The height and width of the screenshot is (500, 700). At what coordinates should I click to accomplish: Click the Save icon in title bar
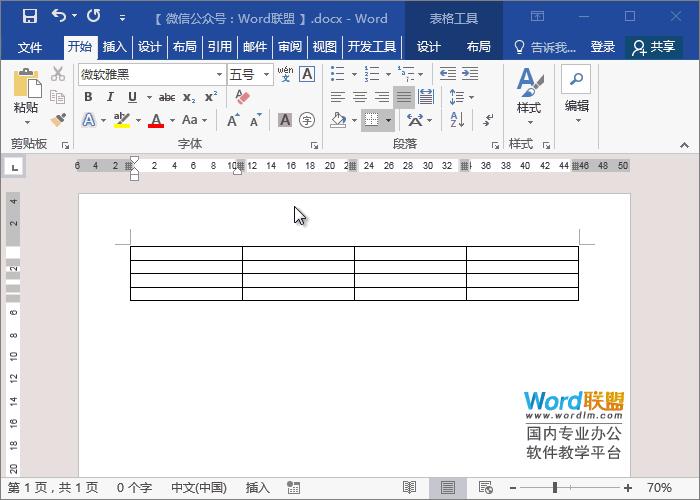pyautogui.click(x=29, y=17)
